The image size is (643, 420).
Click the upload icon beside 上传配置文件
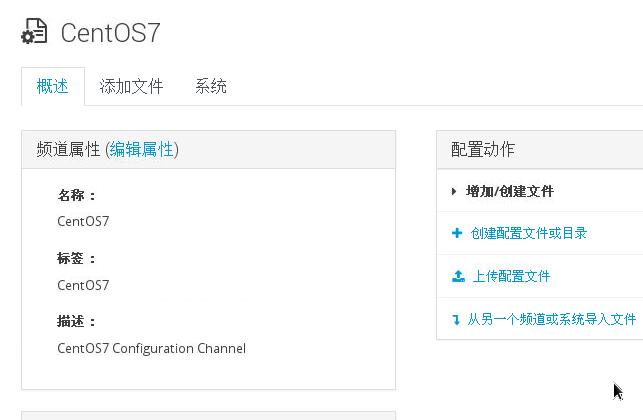(458, 276)
